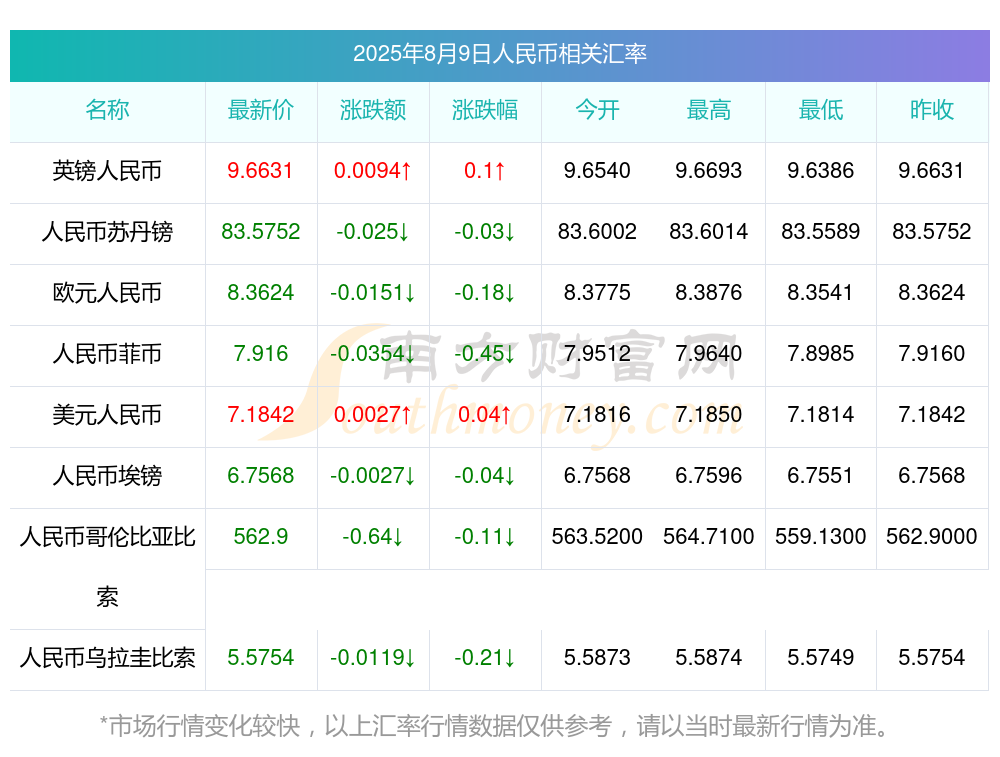Click change percent -0.03↓

[485, 232]
